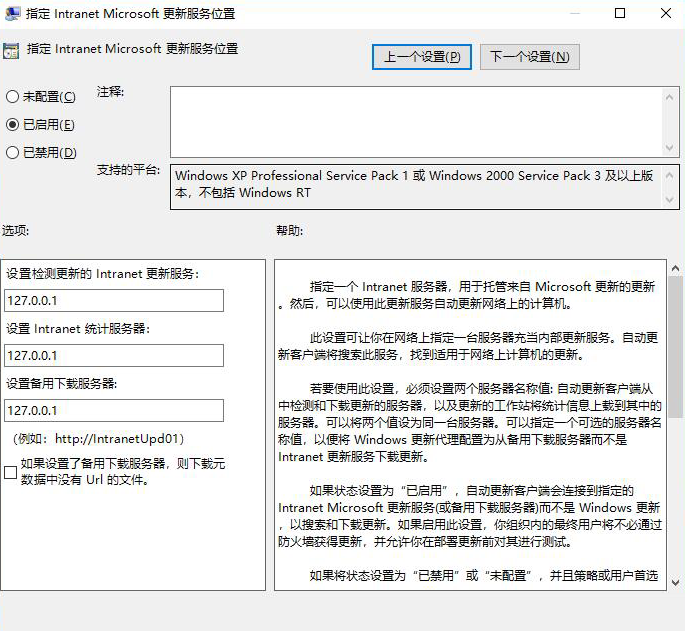This screenshot has width=685, height=631.
Task: Maximize the policy settings window
Action: (x=620, y=14)
